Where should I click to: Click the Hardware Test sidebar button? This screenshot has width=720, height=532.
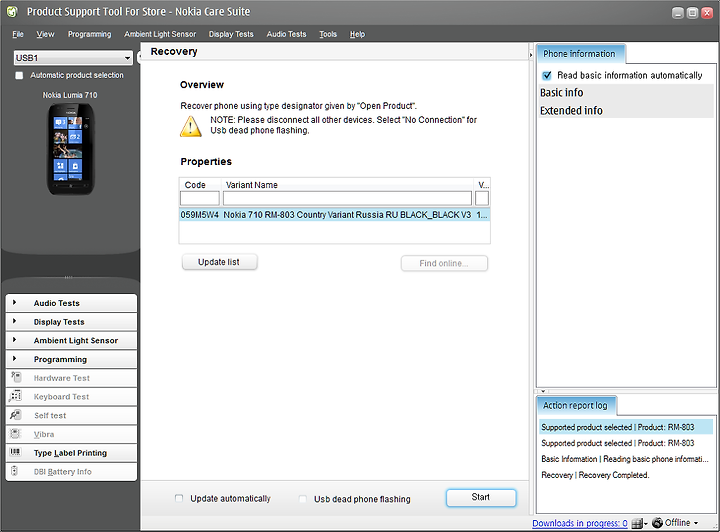tap(71, 378)
